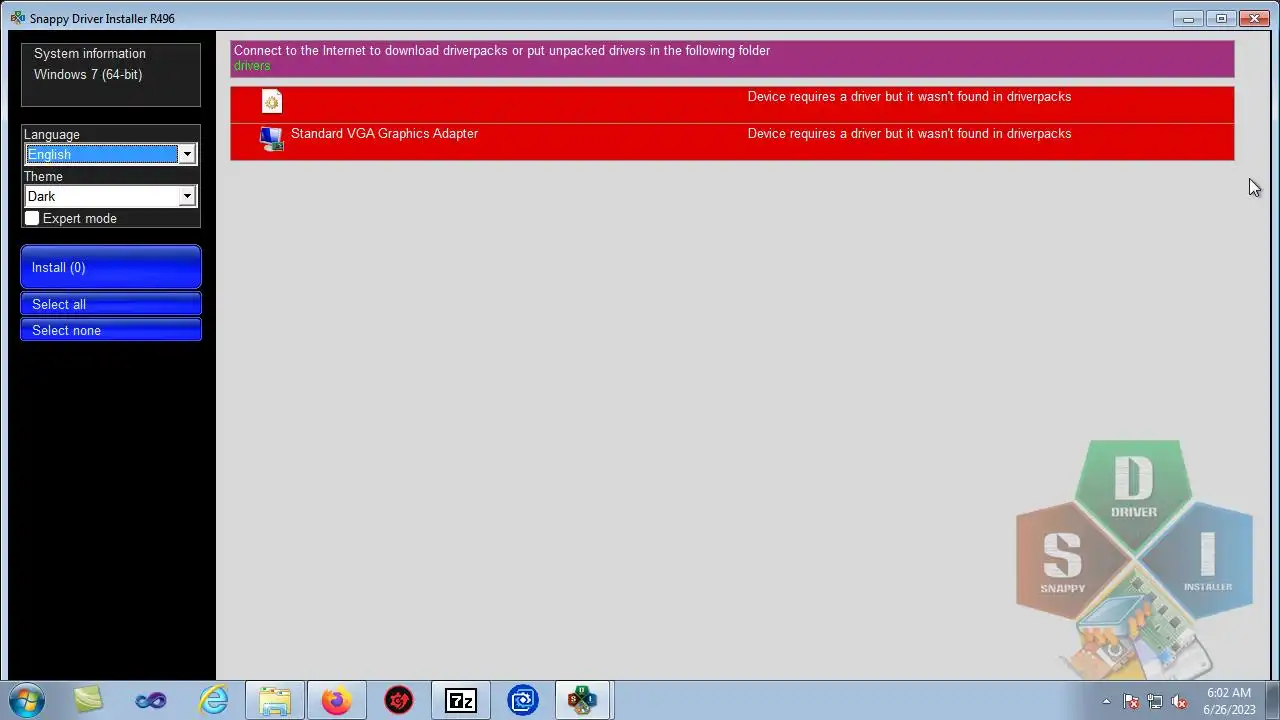The width and height of the screenshot is (1280, 720).
Task: Enable the Expert mode checkbox
Action: coord(32,218)
